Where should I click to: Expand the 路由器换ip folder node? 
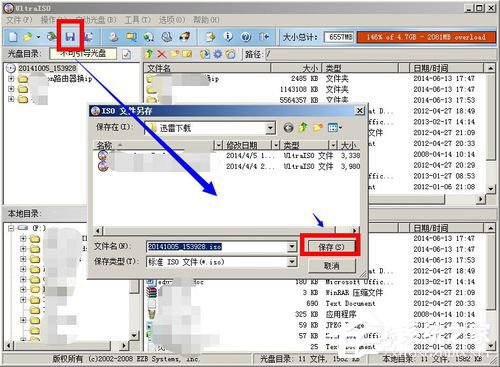coord(11,79)
